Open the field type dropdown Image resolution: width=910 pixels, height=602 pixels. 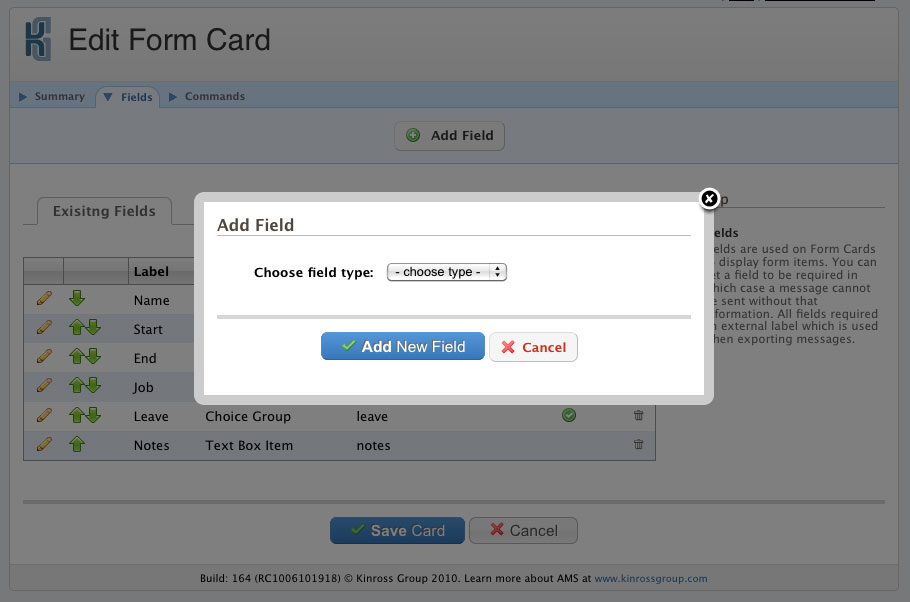point(446,271)
